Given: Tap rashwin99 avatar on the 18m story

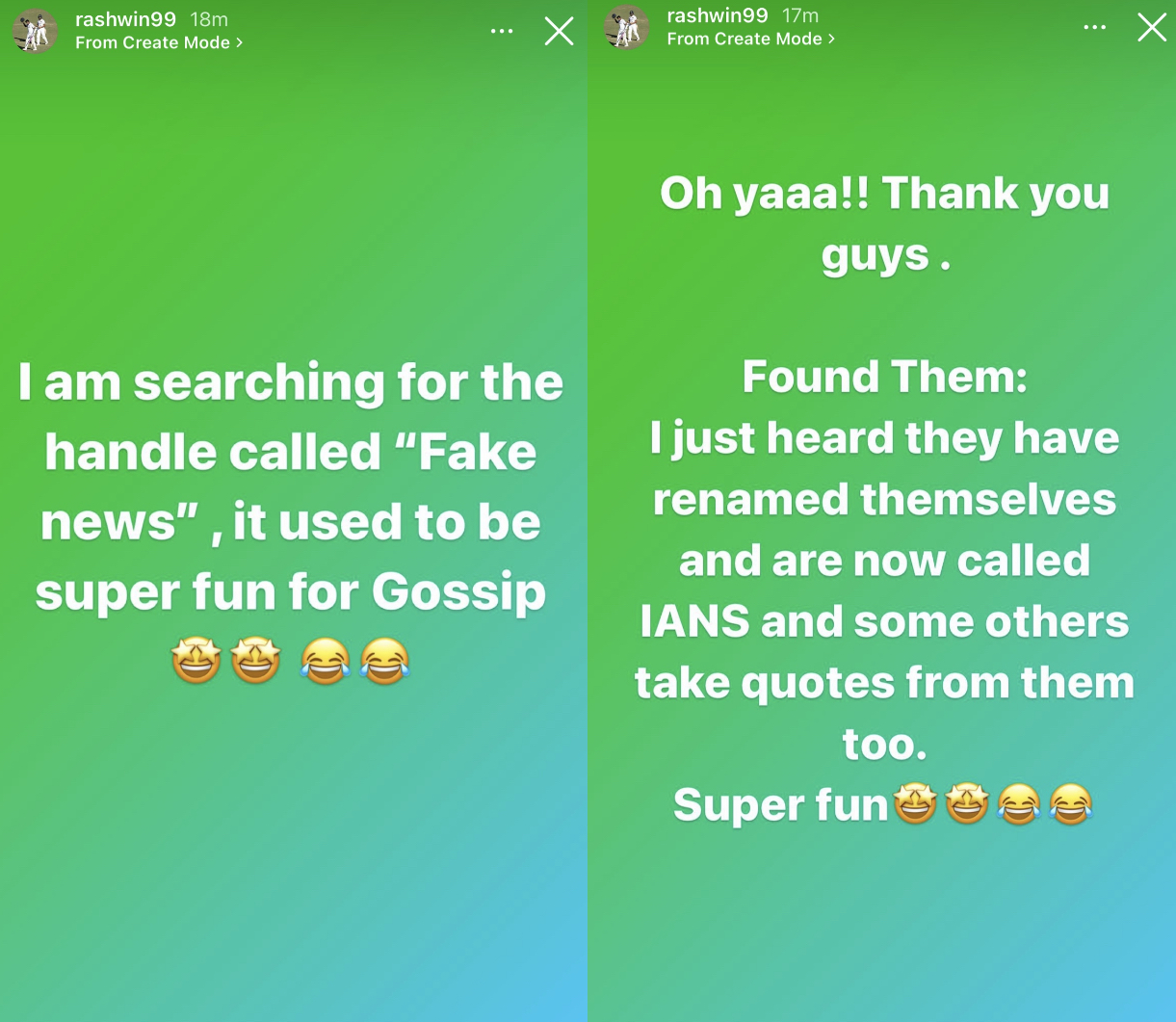Looking at the screenshot, I should pos(35,31).
